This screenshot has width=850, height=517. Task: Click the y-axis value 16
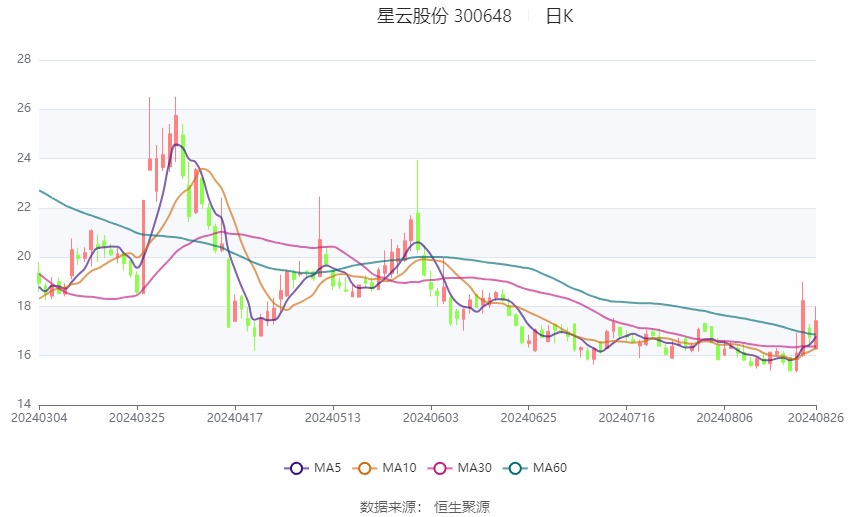(24, 355)
